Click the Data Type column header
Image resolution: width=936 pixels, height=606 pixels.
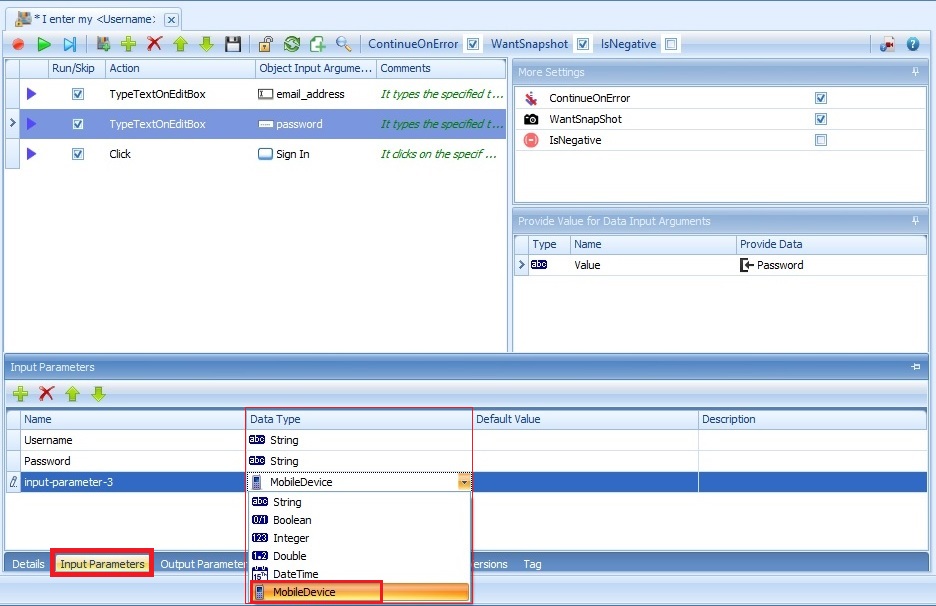[x=359, y=419]
